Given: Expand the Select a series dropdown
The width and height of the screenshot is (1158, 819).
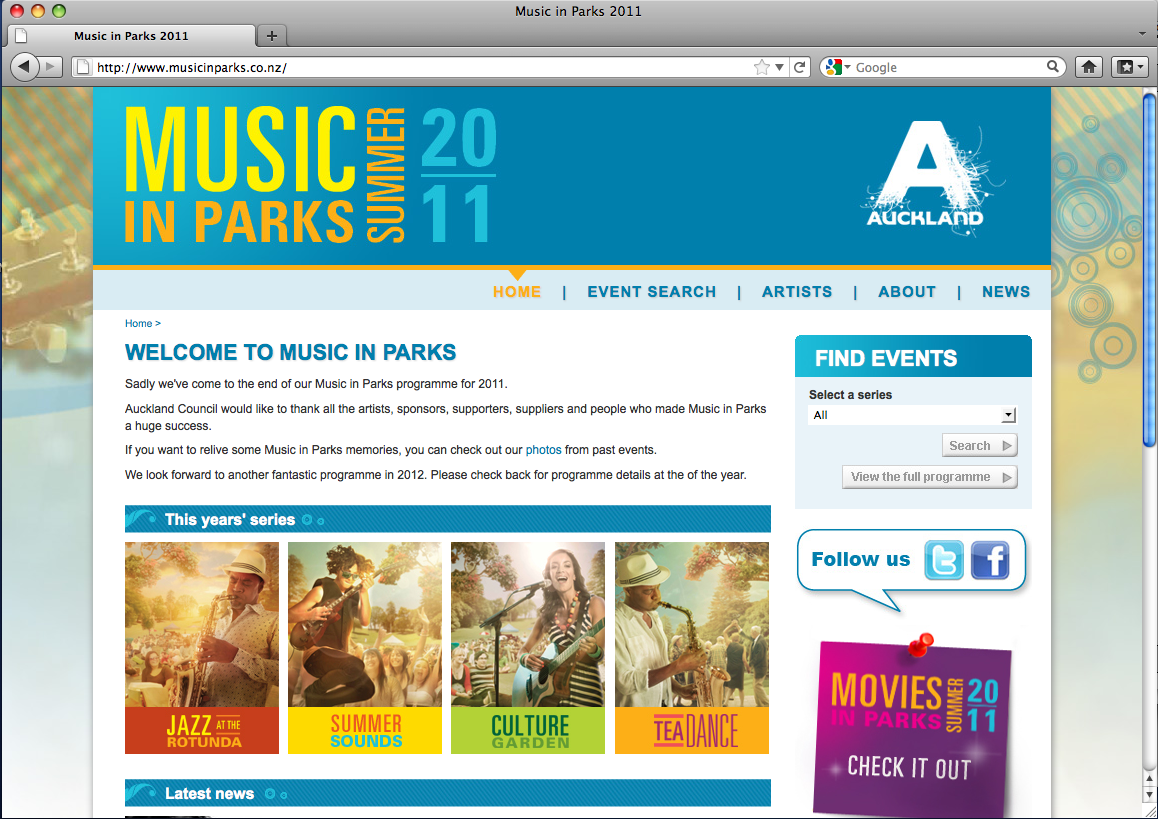Looking at the screenshot, I should (x=913, y=415).
